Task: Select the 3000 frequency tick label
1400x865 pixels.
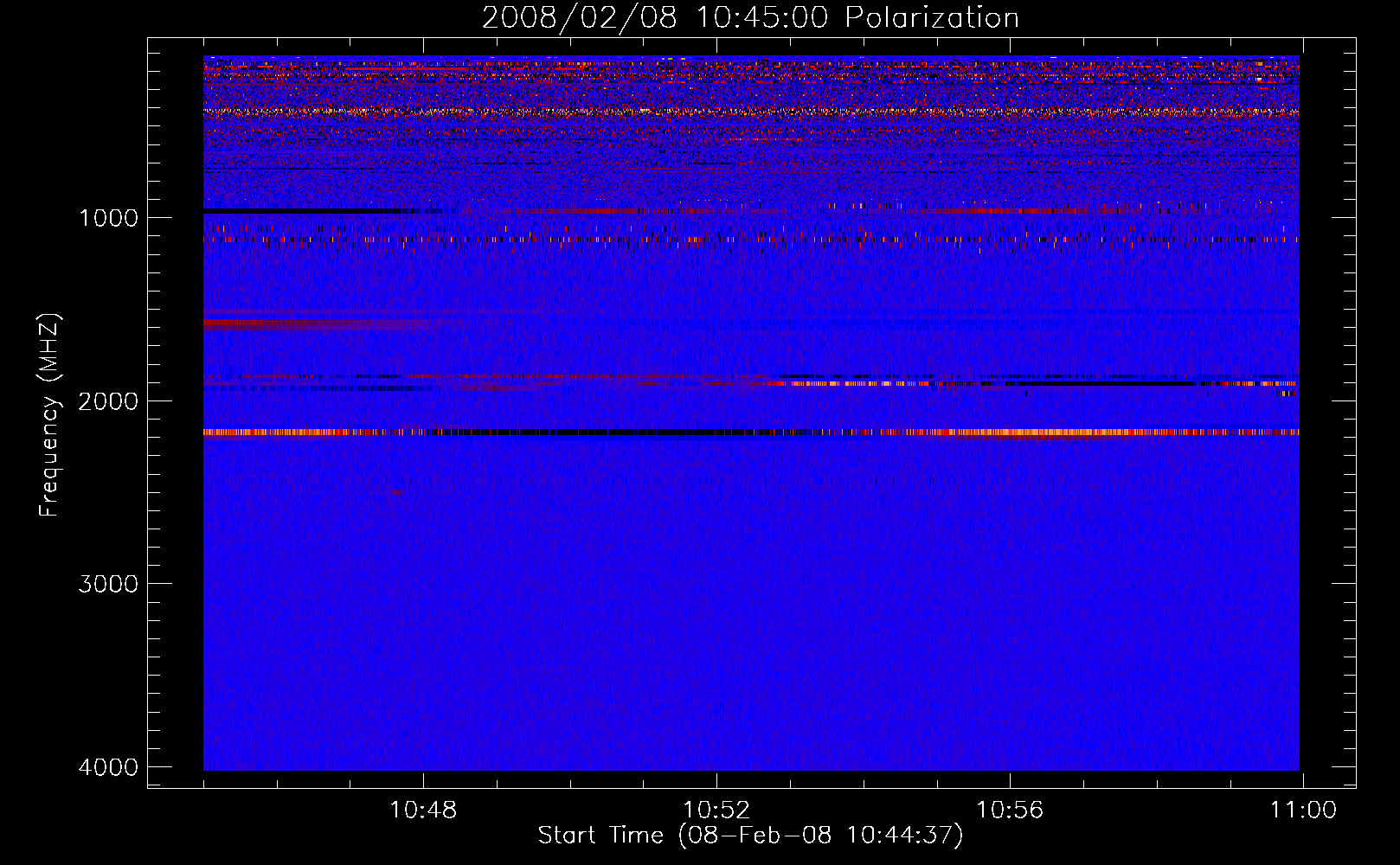Action: [108, 584]
